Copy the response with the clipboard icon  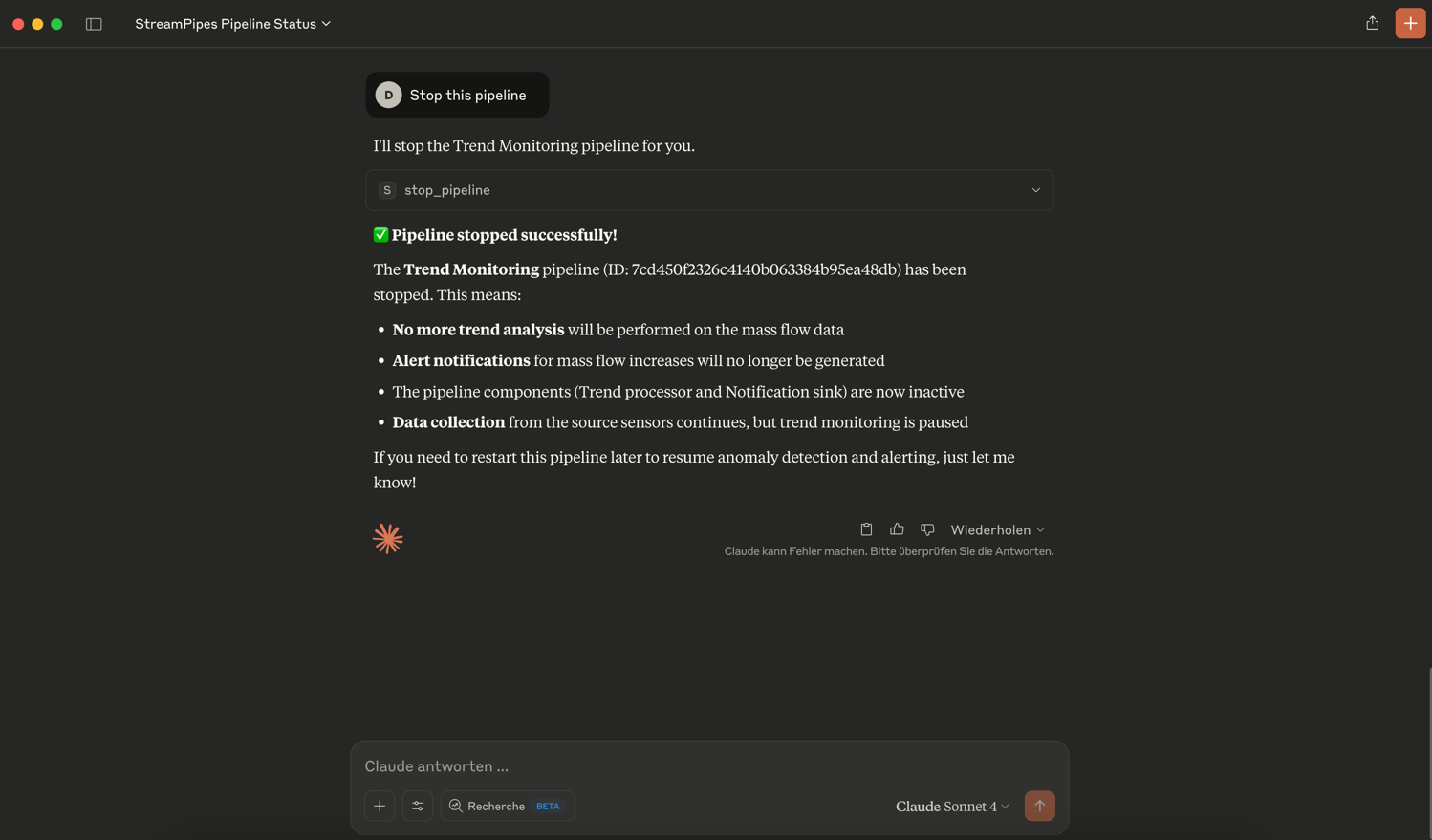(x=866, y=529)
